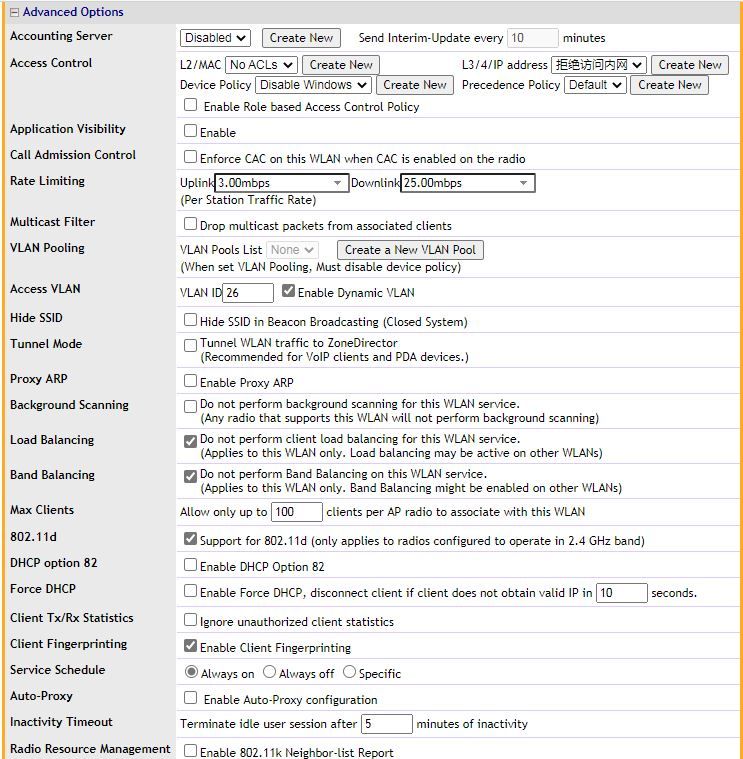Click Create a New VLAN Pool button
Screen dimensions: 743x759
(409, 250)
